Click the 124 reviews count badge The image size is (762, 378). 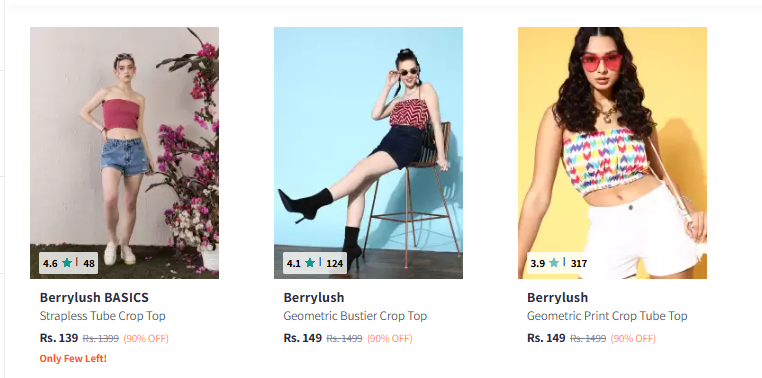pos(334,263)
